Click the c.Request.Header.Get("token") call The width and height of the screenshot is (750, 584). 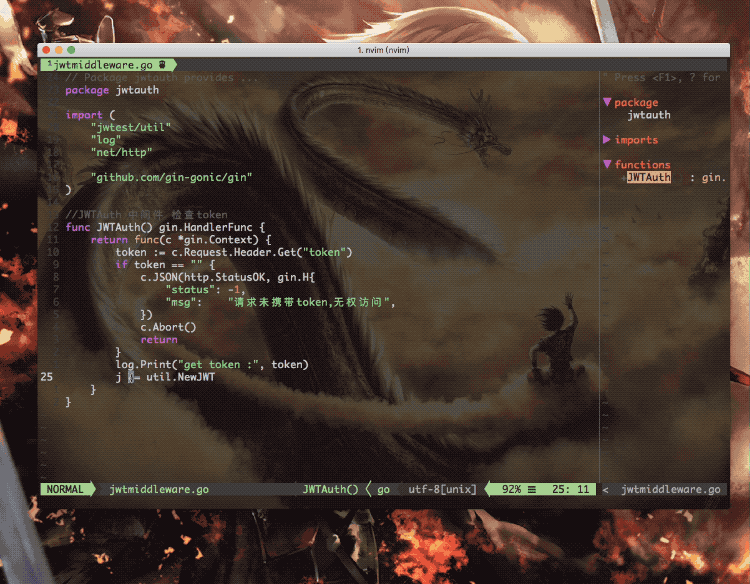click(x=262, y=252)
